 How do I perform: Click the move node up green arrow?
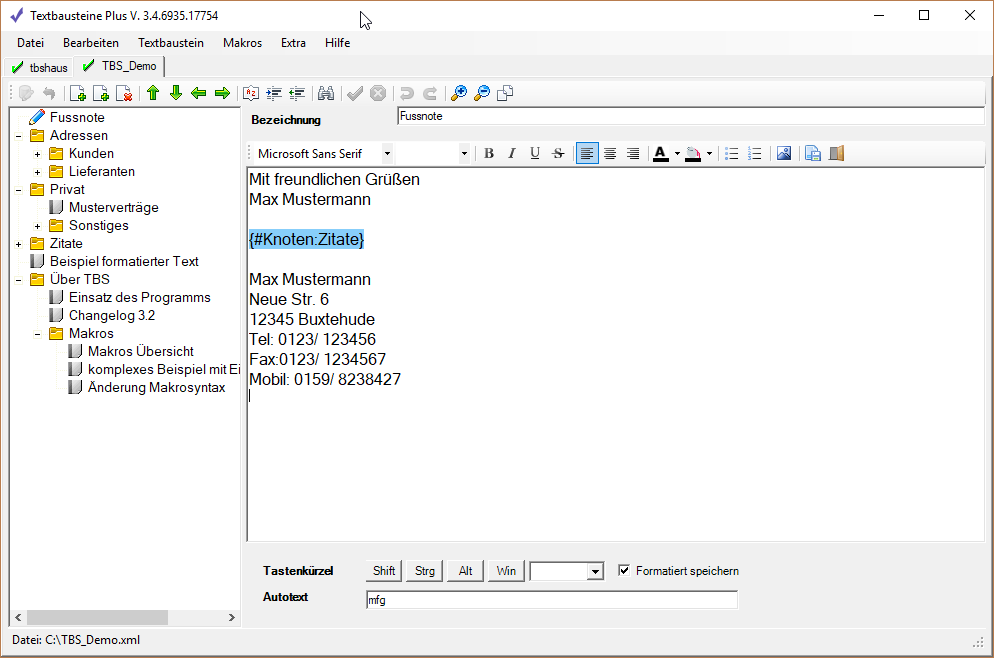pos(153,93)
